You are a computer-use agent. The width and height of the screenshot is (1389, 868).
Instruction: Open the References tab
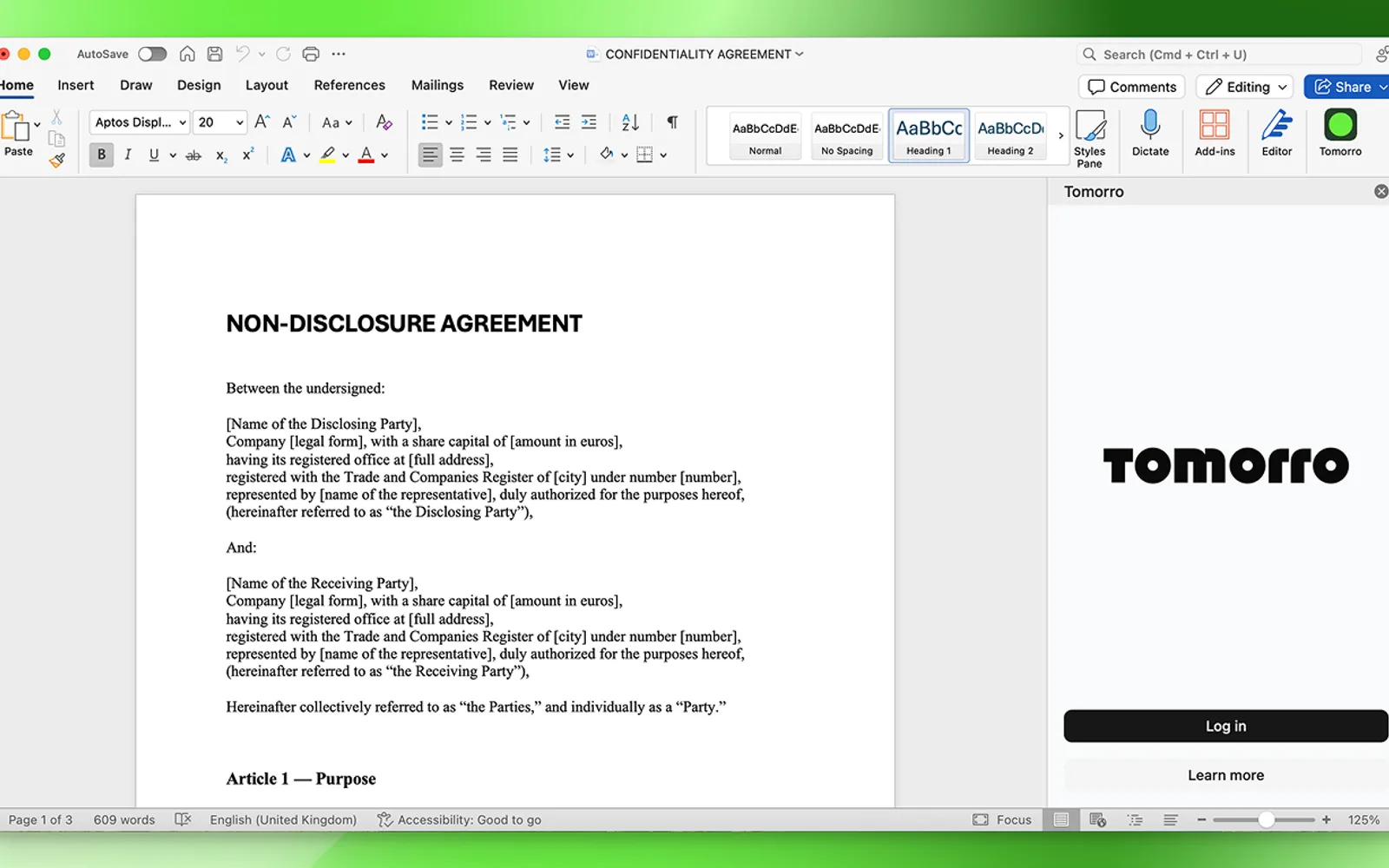pyautogui.click(x=349, y=85)
